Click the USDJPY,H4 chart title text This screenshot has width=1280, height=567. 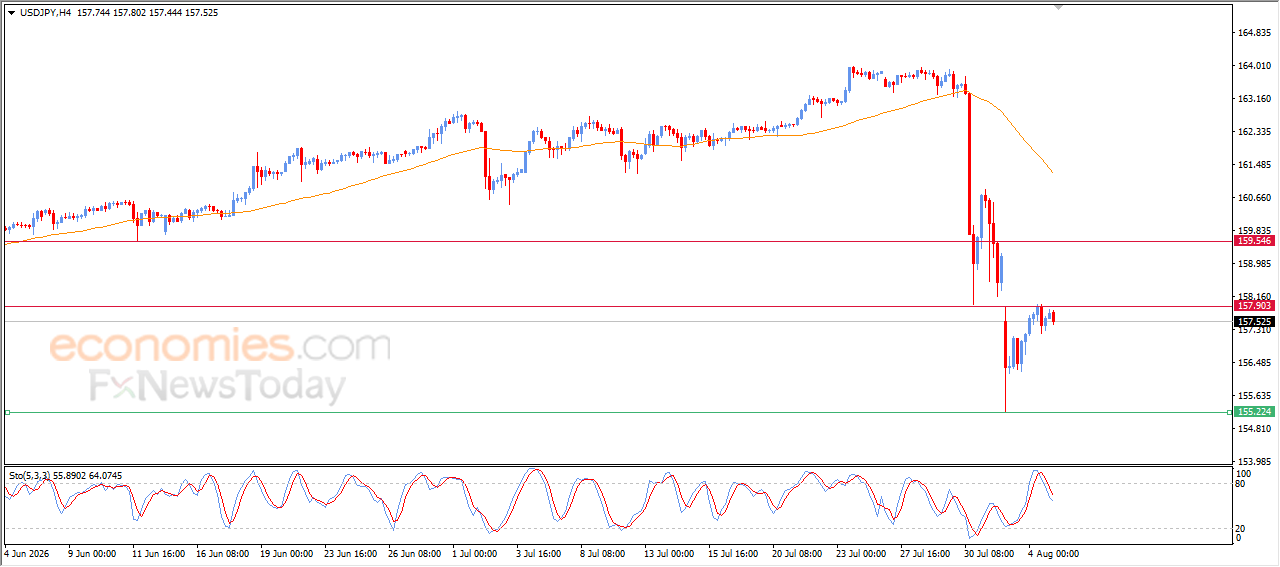pyautogui.click(x=44, y=13)
